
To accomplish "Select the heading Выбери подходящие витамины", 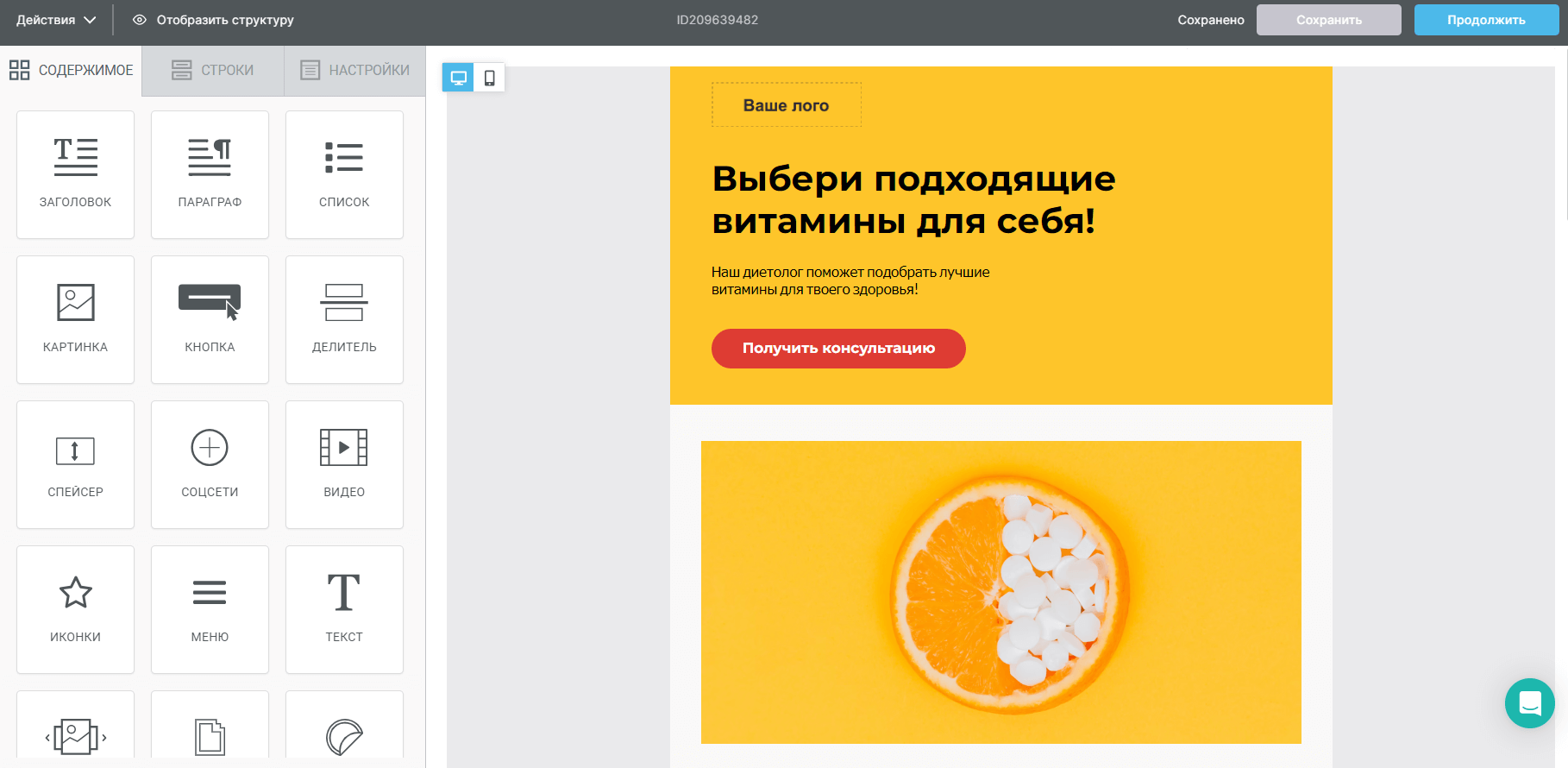I will click(x=914, y=199).
